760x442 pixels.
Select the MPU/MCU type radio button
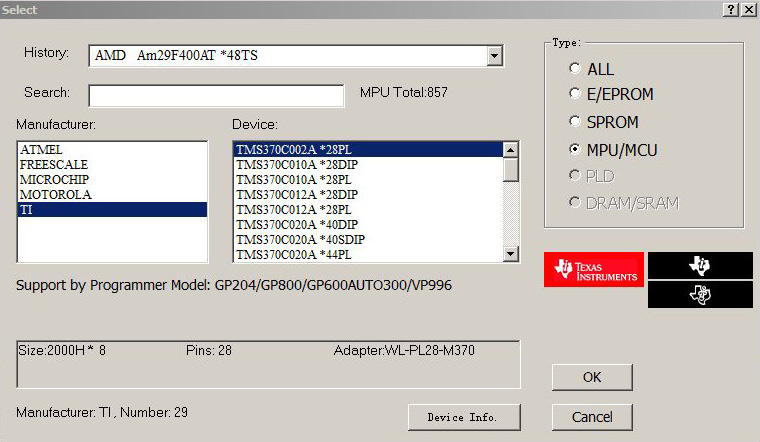575,149
